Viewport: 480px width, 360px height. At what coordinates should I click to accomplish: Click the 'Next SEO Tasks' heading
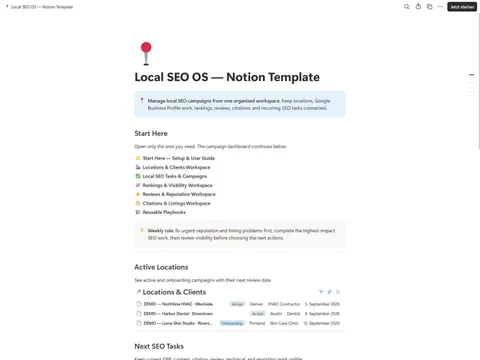tap(159, 346)
